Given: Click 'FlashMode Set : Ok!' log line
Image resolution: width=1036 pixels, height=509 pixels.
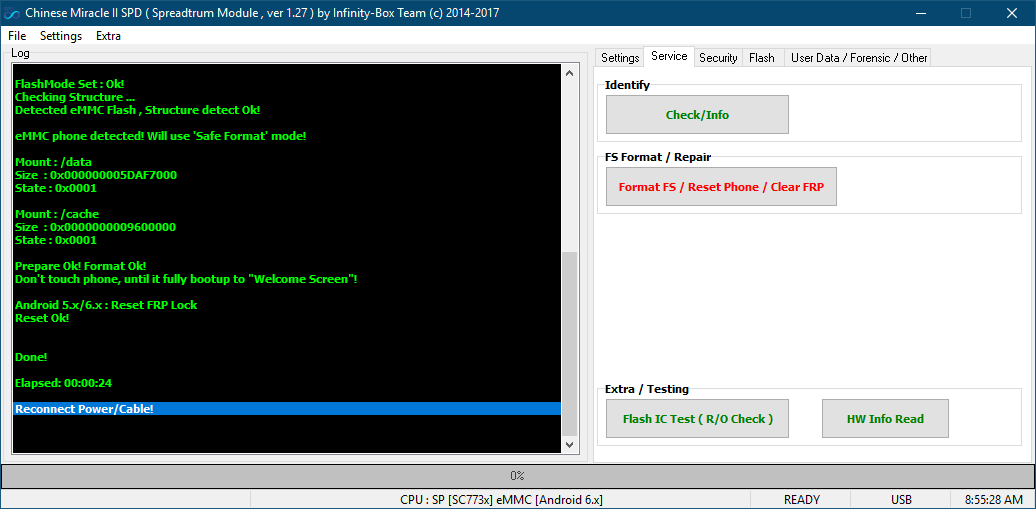Looking at the screenshot, I should 69,84.
